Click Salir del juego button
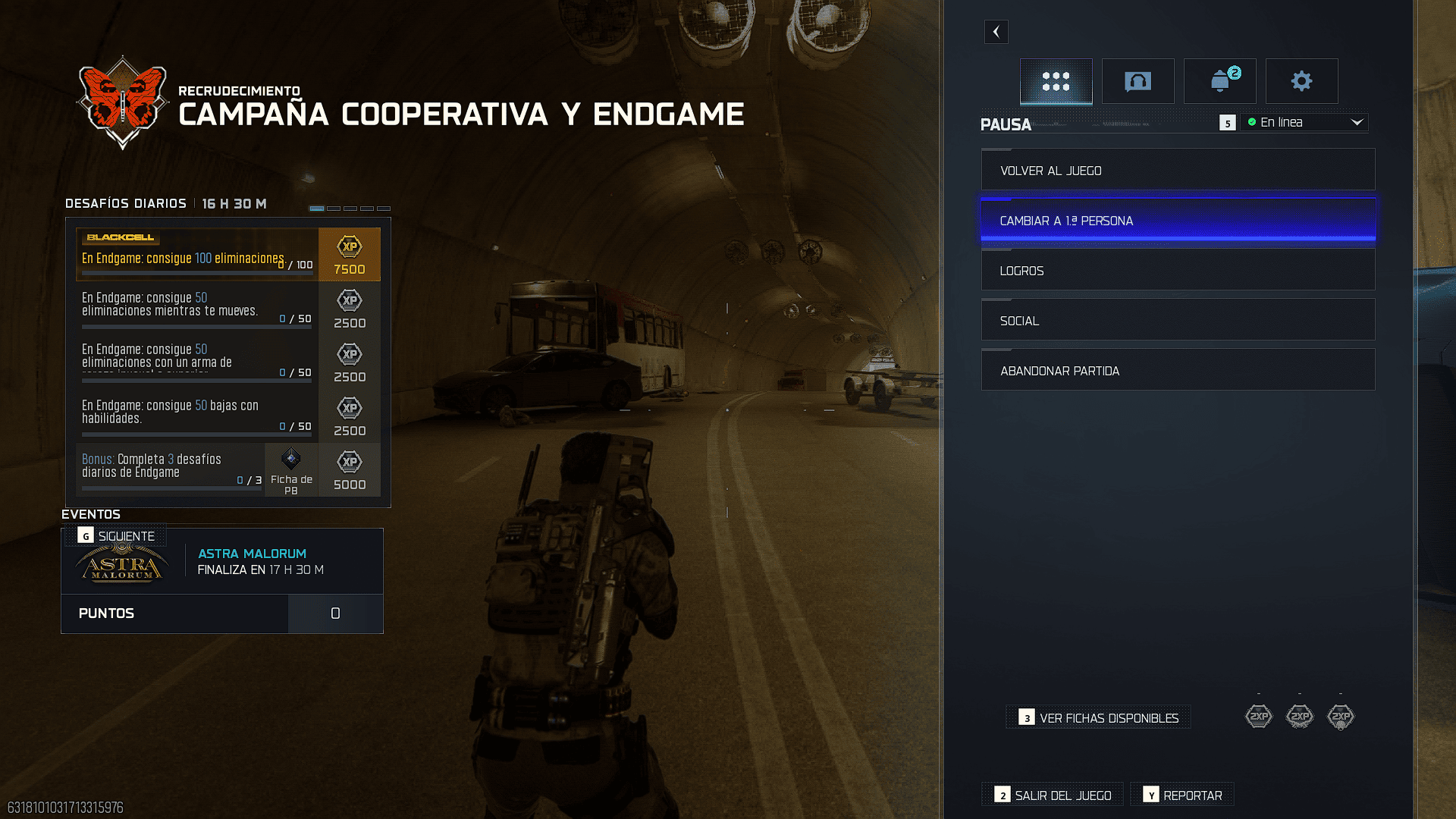Image resolution: width=1456 pixels, height=819 pixels. (x=1053, y=795)
